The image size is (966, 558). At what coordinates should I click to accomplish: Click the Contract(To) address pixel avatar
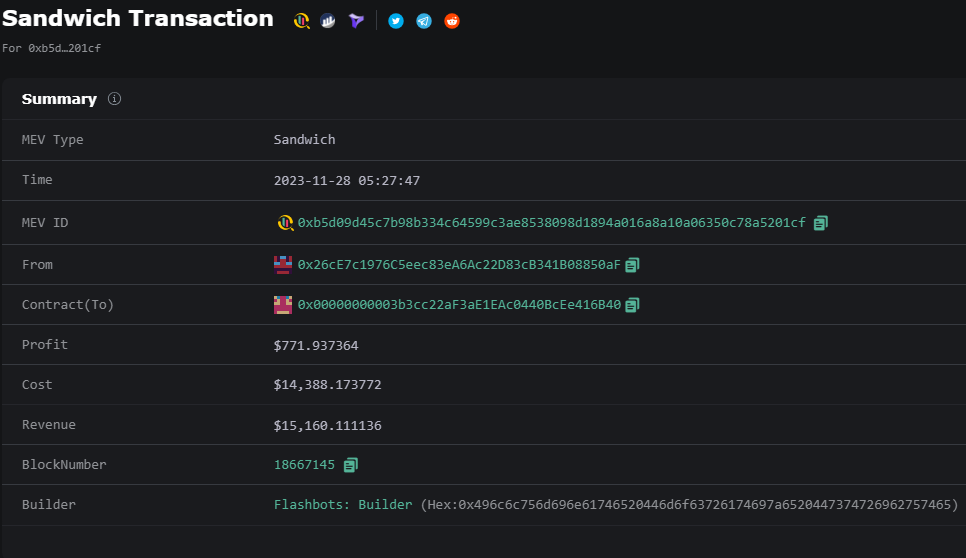(283, 305)
